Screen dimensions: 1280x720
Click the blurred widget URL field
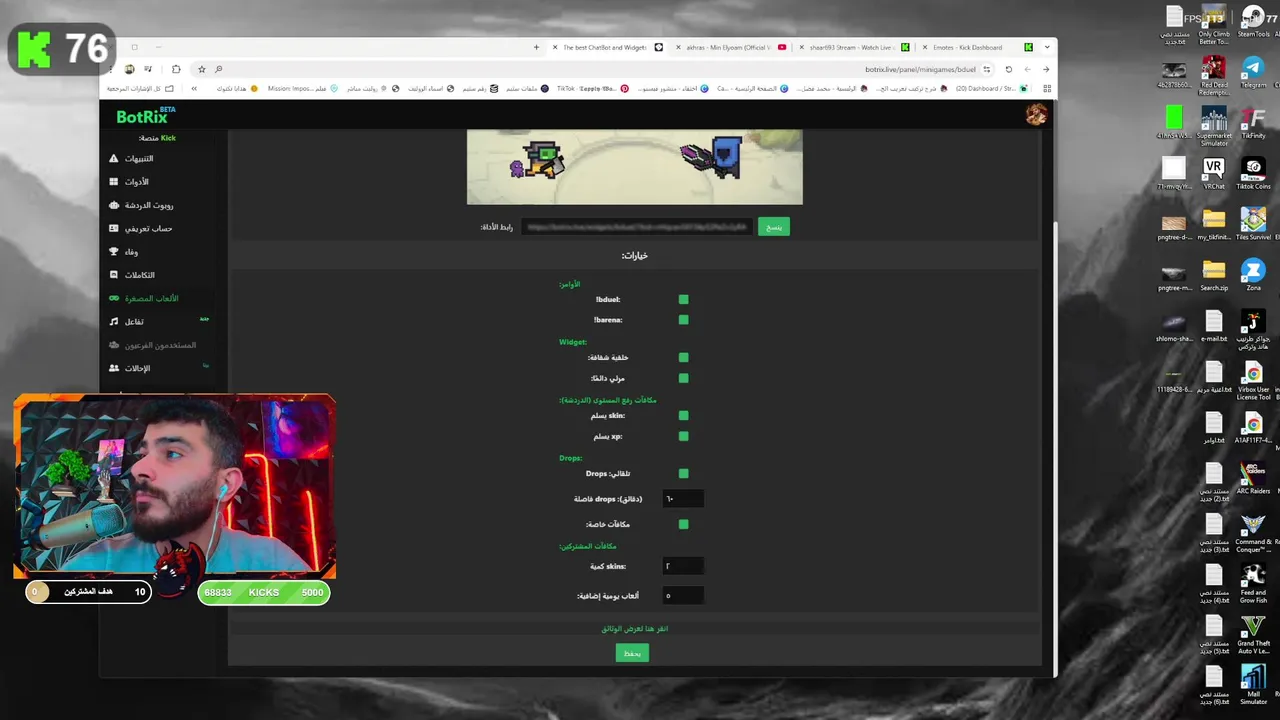tap(636, 227)
